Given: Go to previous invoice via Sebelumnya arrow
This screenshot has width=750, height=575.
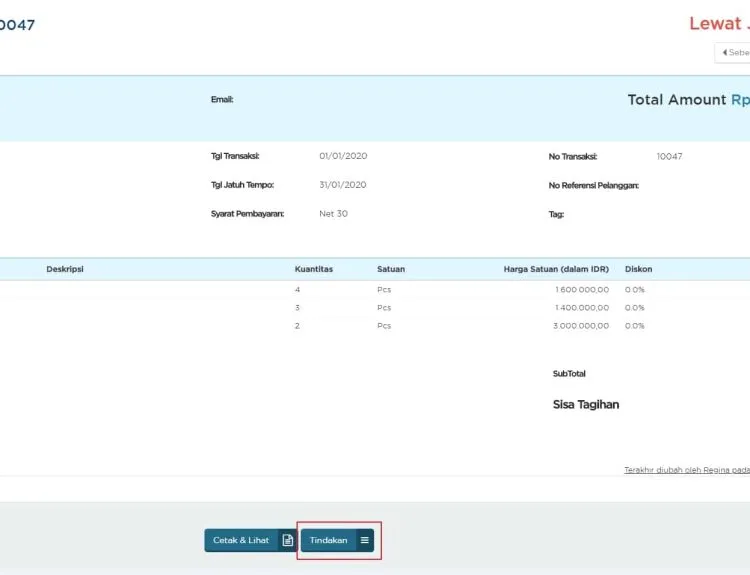Looking at the screenshot, I should point(733,52).
